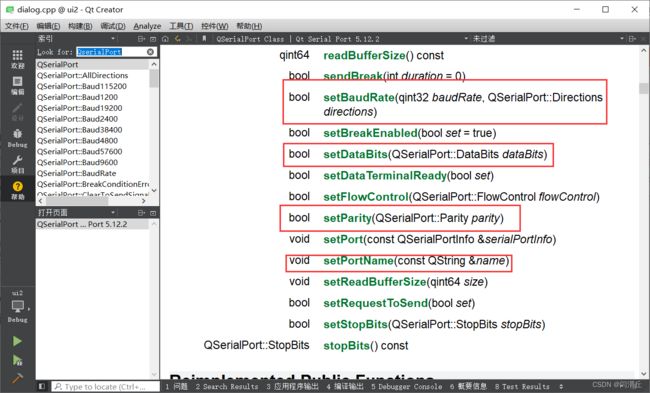Switch to Debug mode in sidebar
The width and height of the screenshot is (650, 393).
pos(17,138)
